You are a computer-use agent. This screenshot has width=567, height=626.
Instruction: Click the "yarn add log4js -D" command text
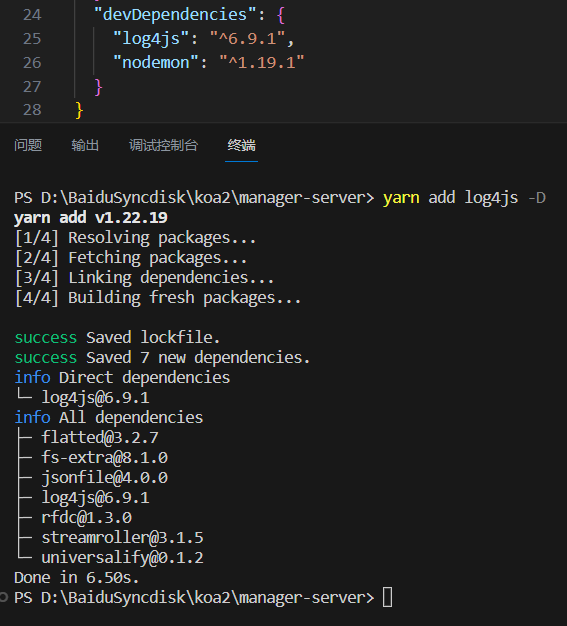click(464, 198)
